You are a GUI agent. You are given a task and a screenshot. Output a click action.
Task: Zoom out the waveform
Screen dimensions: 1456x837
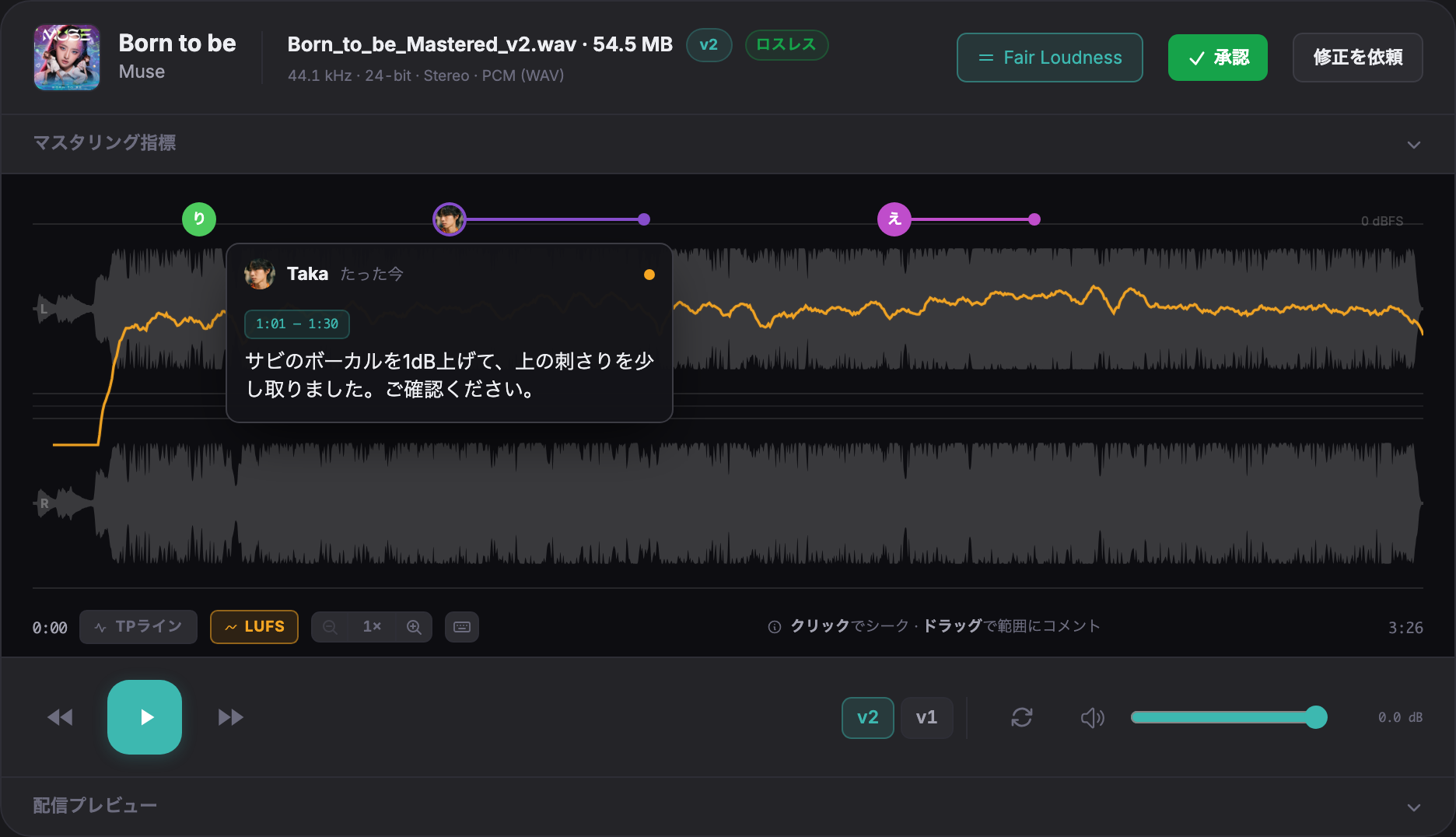tap(330, 627)
